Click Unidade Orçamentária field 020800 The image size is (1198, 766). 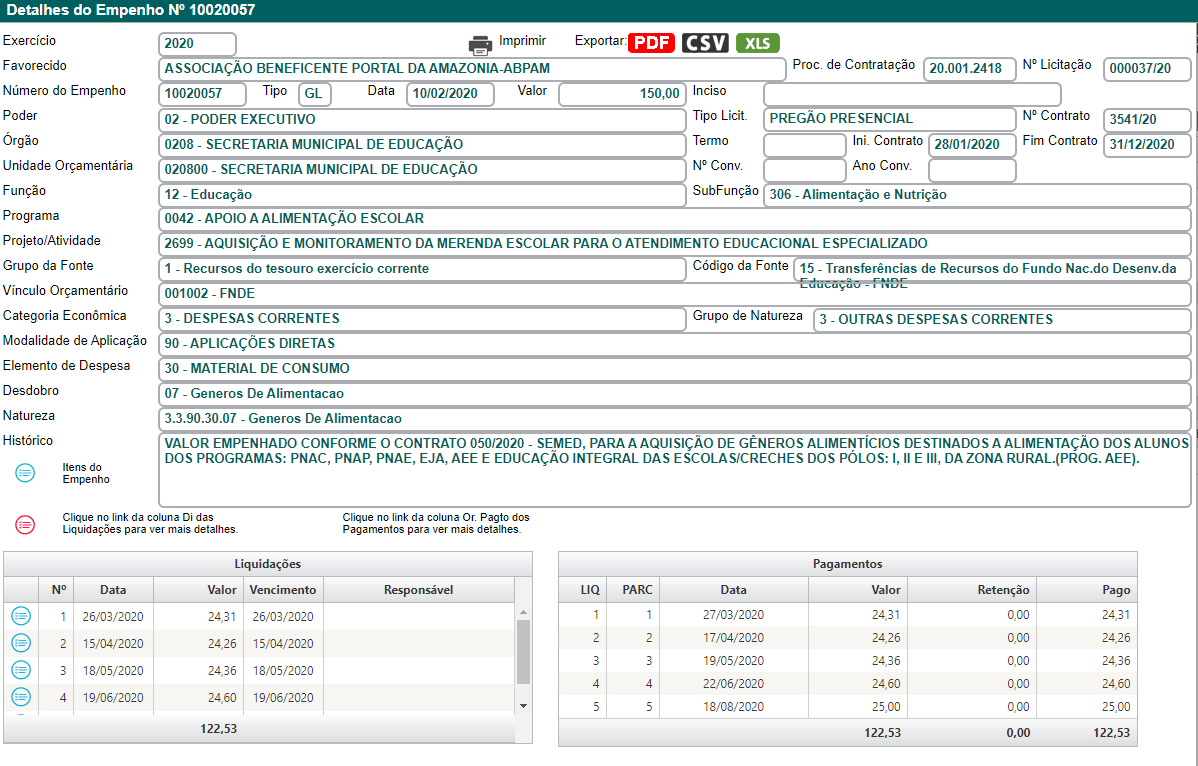[422, 170]
